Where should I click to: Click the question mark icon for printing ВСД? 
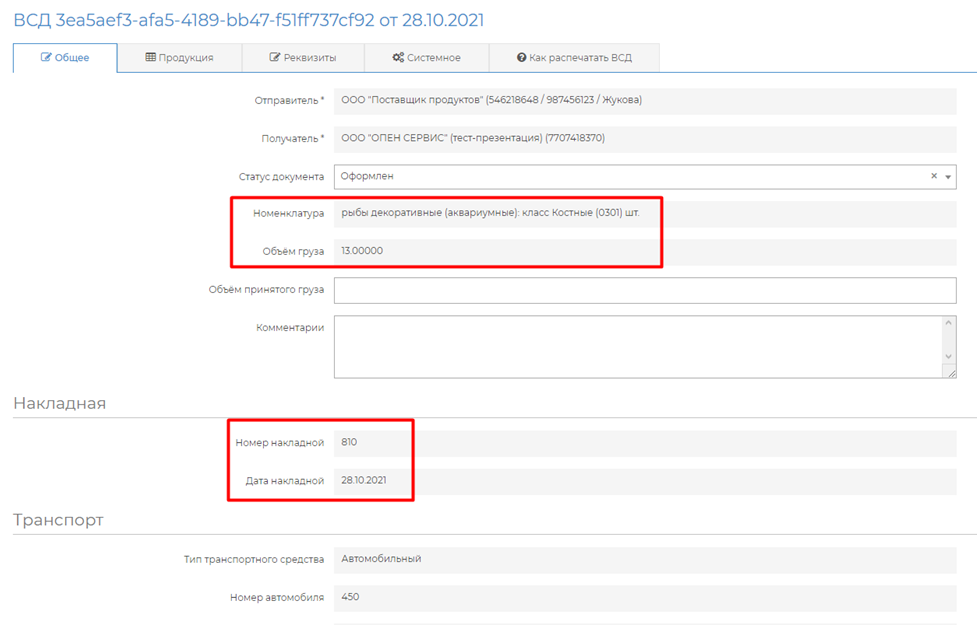(521, 58)
